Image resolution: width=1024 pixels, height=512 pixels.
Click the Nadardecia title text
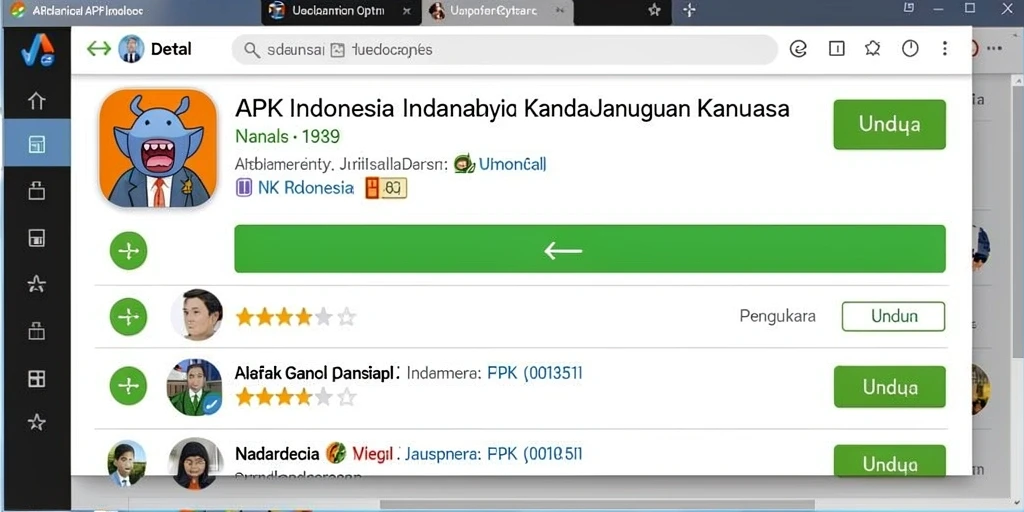click(x=277, y=453)
